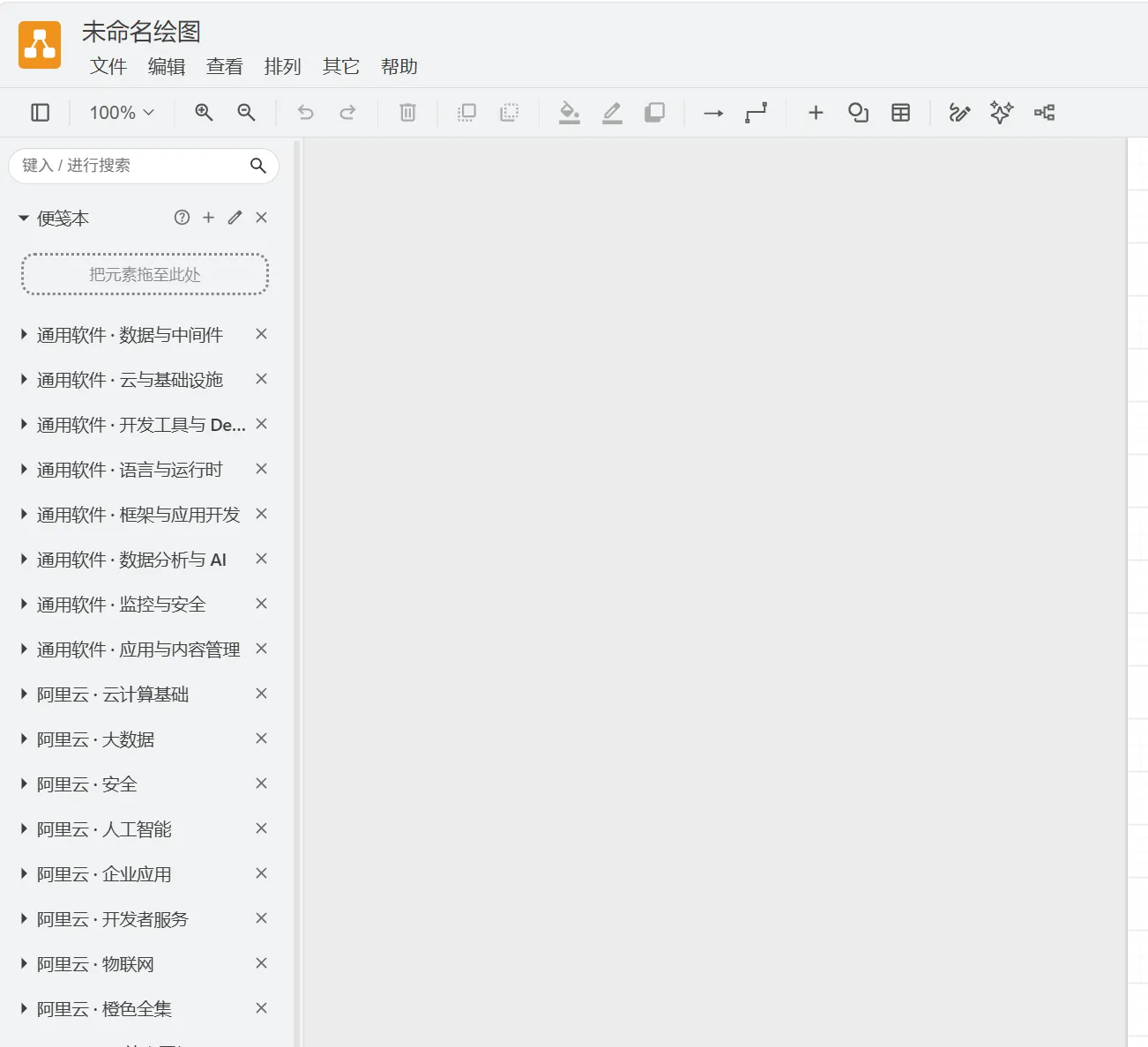Click the 便笺本 help question icon
Viewport: 1148px width, 1047px height.
click(182, 218)
